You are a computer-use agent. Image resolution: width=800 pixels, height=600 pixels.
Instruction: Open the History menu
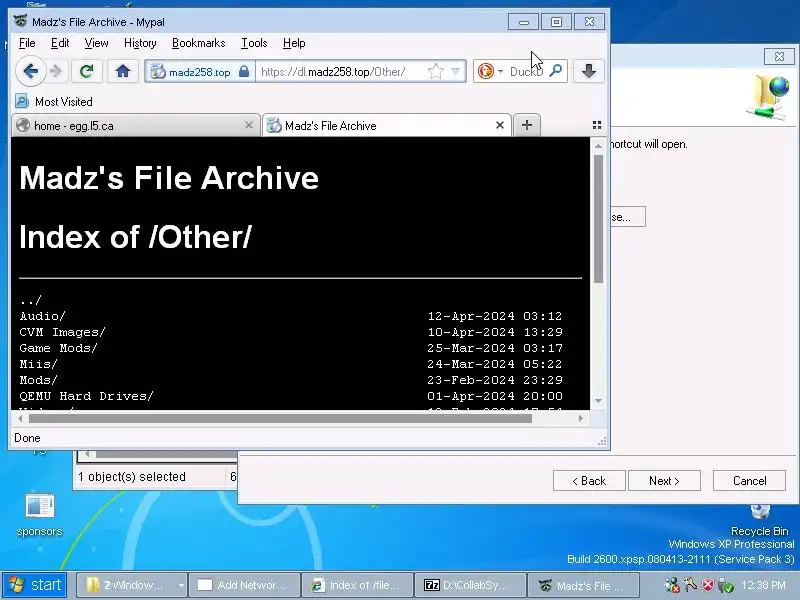[140, 43]
